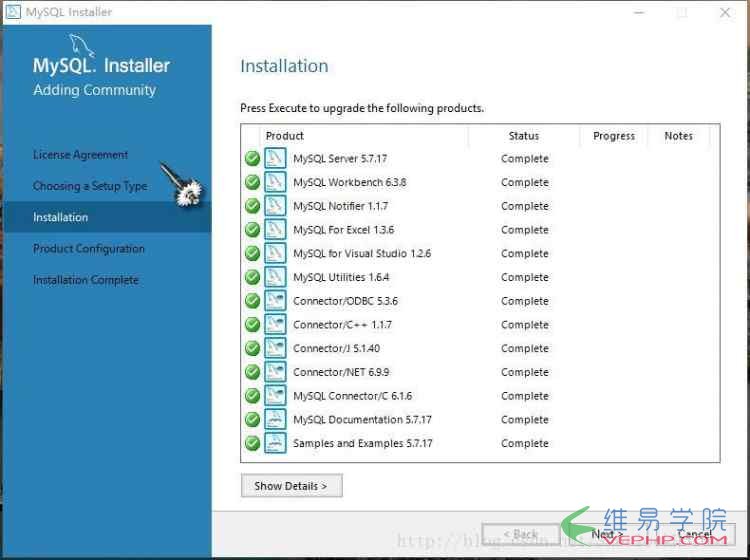This screenshot has width=750, height=560.
Task: Select MySQL for Visual Studio 1.2.6 text
Action: 362,253
